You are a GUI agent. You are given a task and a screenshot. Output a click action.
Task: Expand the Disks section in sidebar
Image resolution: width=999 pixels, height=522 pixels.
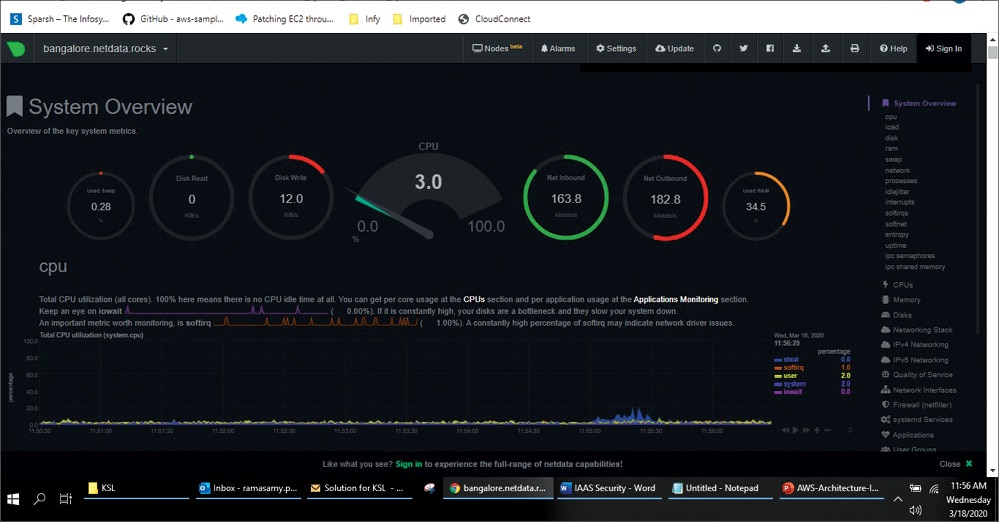[902, 315]
